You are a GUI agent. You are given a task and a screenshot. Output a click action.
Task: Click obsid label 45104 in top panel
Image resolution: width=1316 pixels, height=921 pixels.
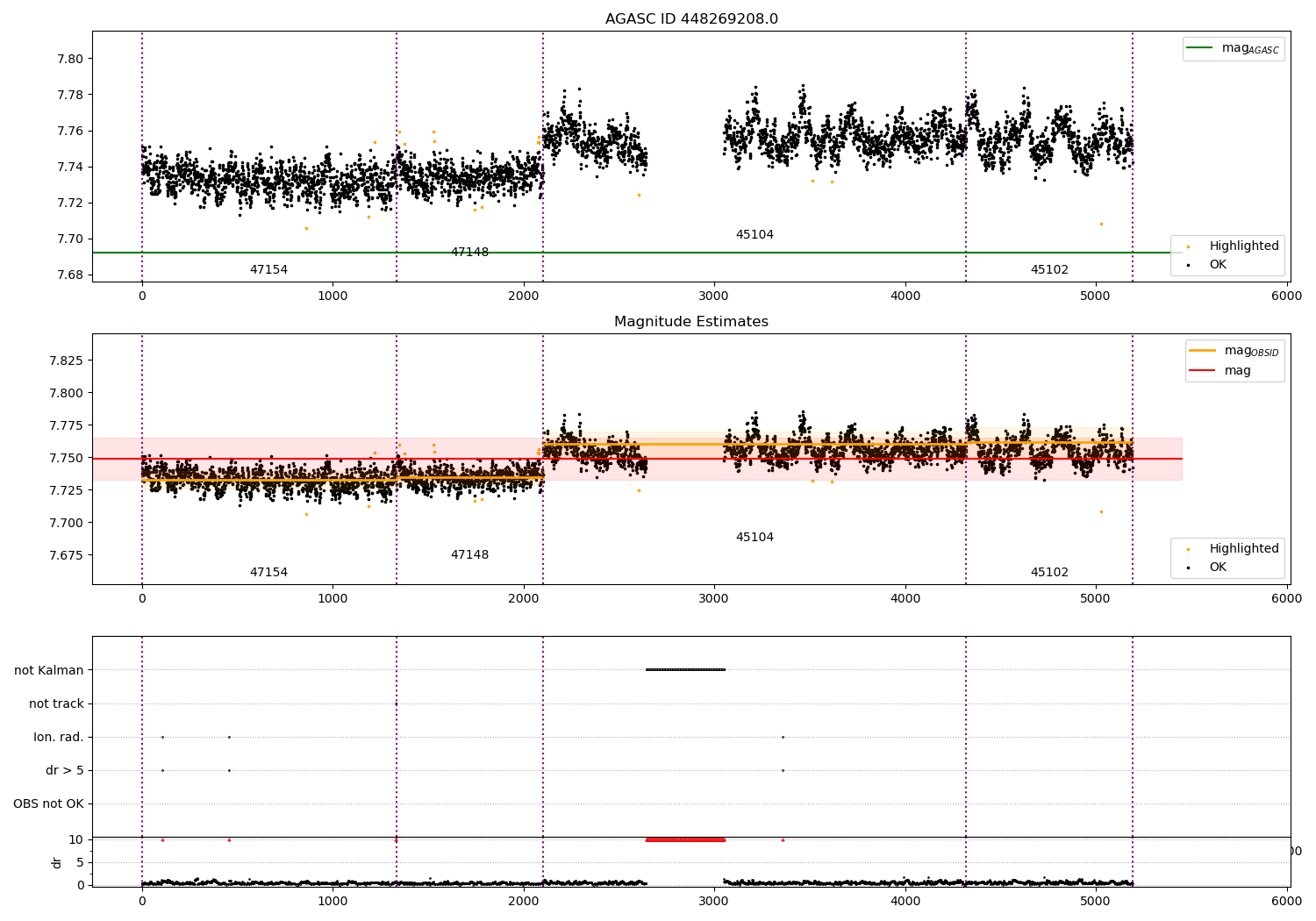point(755,234)
